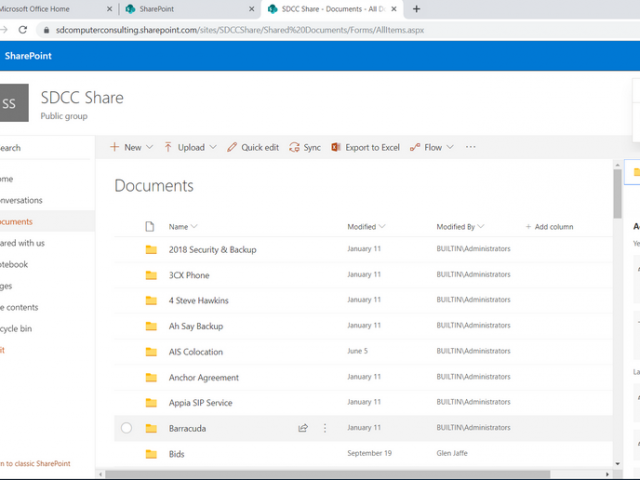Click the Flow icon in toolbar
This screenshot has width=640, height=480.
click(x=415, y=147)
